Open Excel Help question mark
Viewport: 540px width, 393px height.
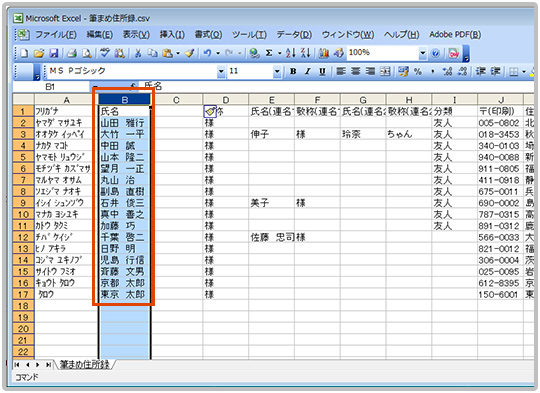tap(435, 53)
